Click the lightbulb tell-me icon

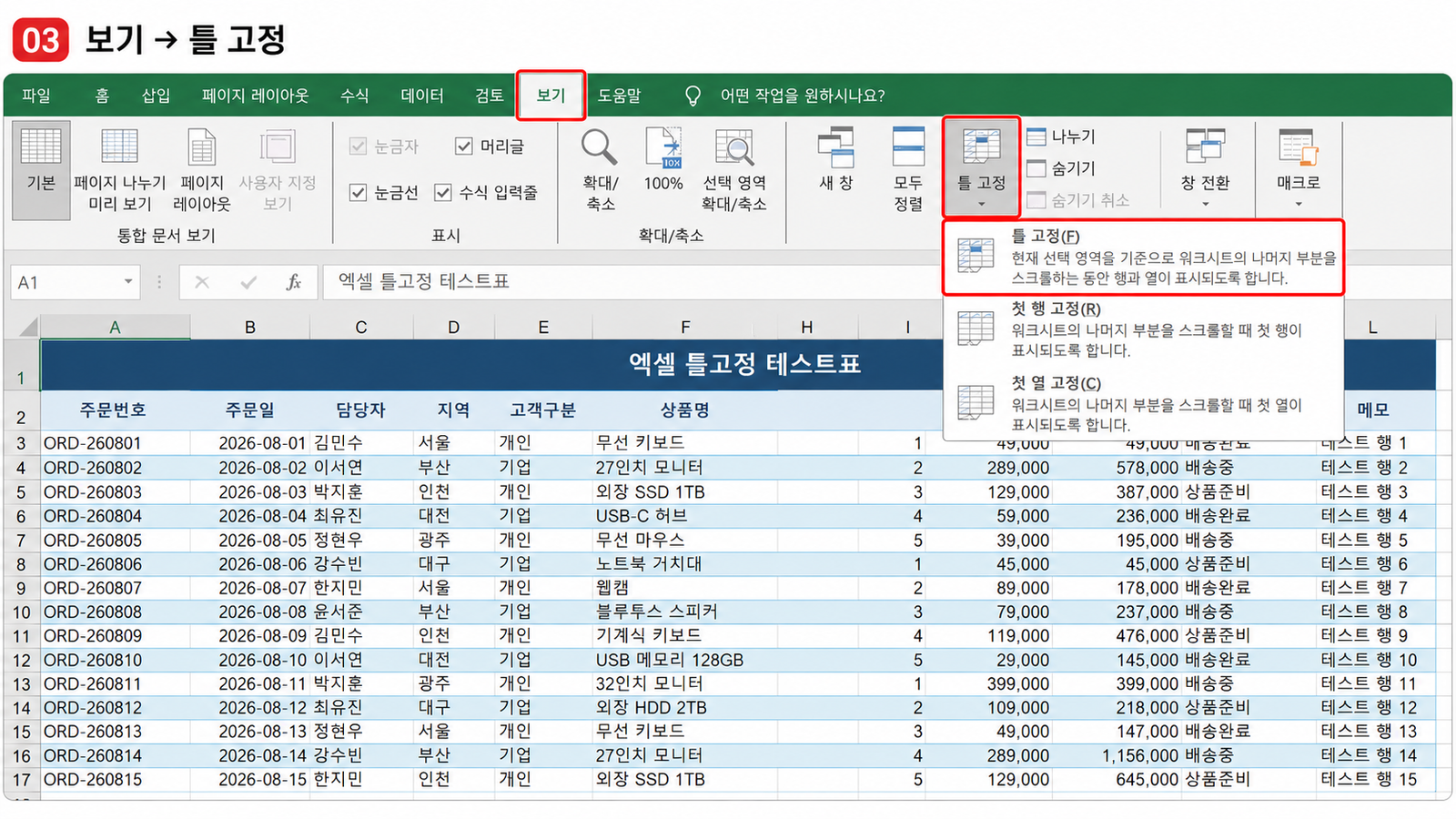pyautogui.click(x=693, y=96)
